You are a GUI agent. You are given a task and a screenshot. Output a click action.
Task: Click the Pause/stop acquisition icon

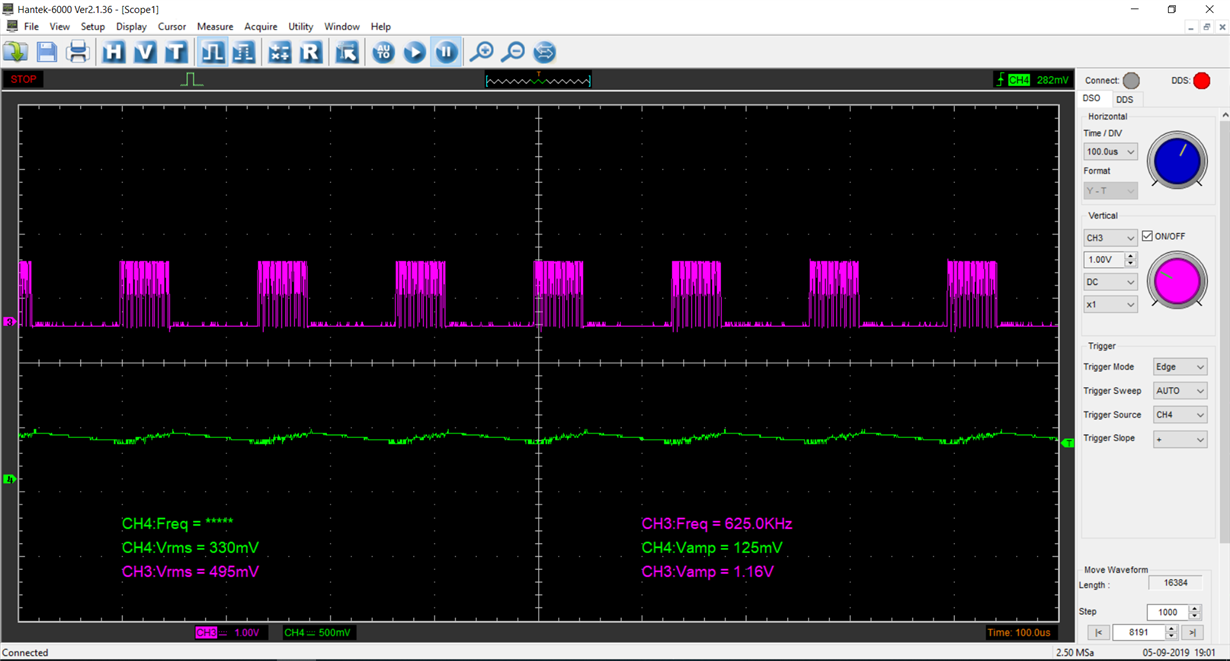[x=446, y=52]
